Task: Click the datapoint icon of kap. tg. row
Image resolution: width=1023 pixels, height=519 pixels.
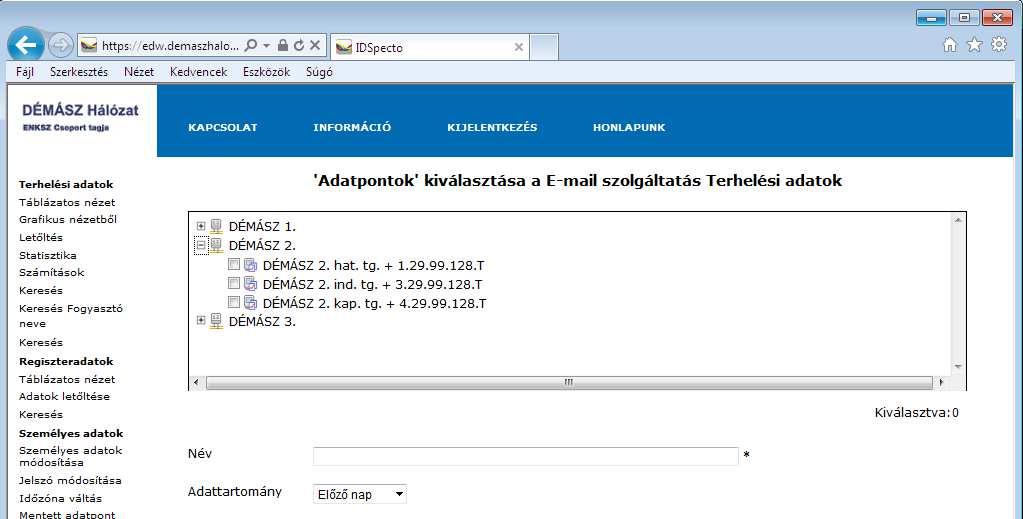Action: (x=251, y=303)
